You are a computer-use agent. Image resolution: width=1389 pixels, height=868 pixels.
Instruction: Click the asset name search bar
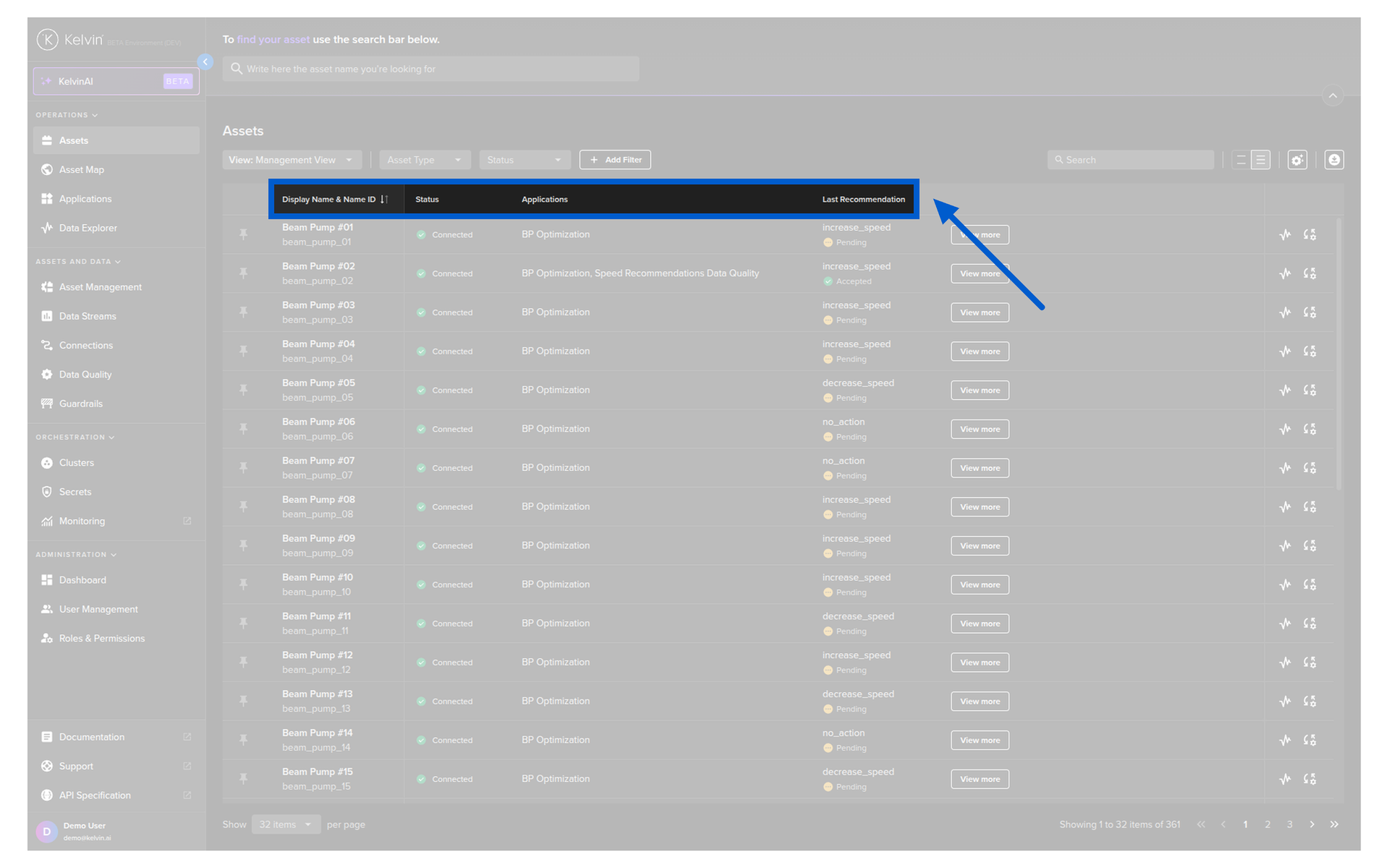click(431, 69)
